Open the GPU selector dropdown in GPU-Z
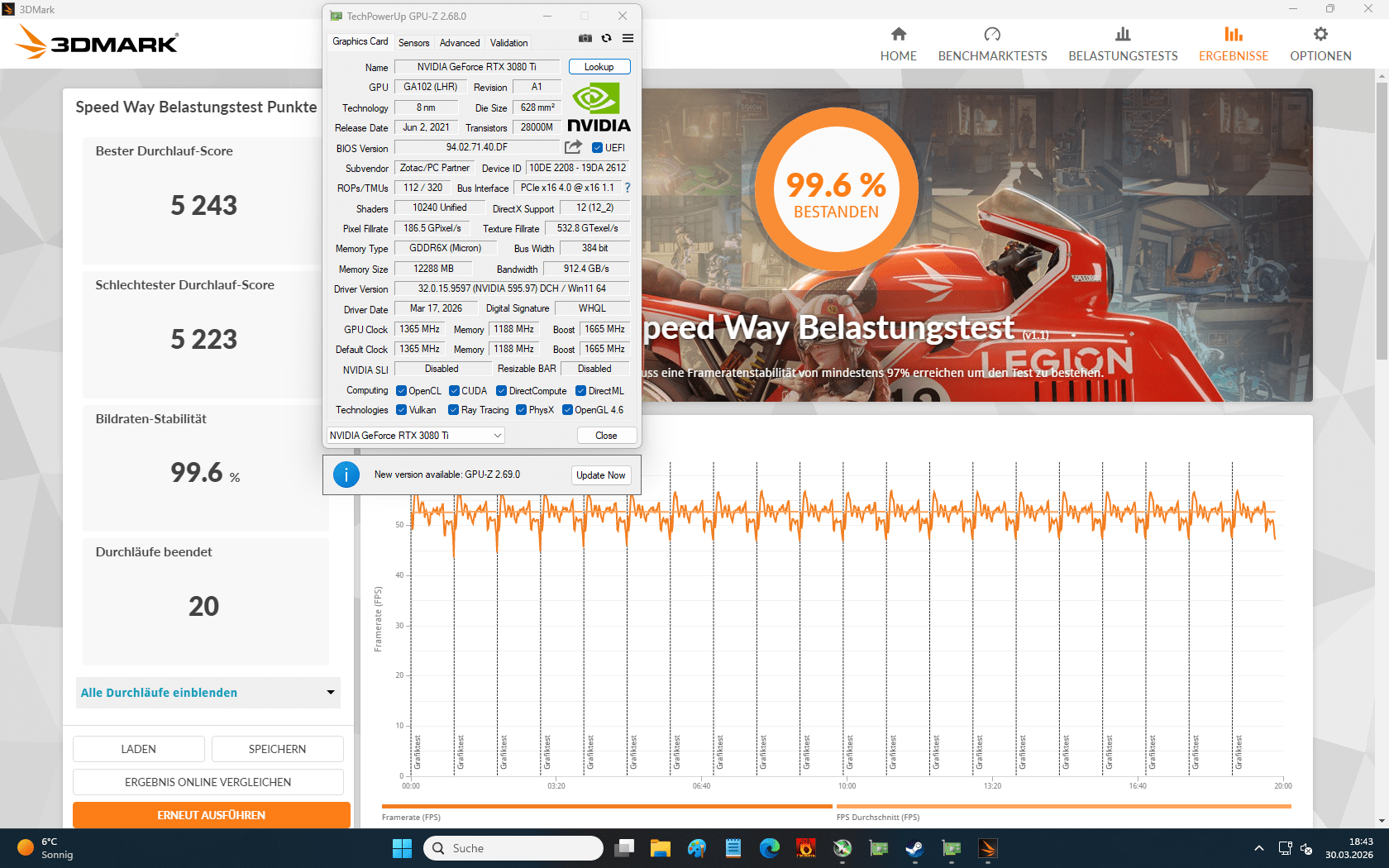Viewport: 1389px width, 868px height. point(416,436)
